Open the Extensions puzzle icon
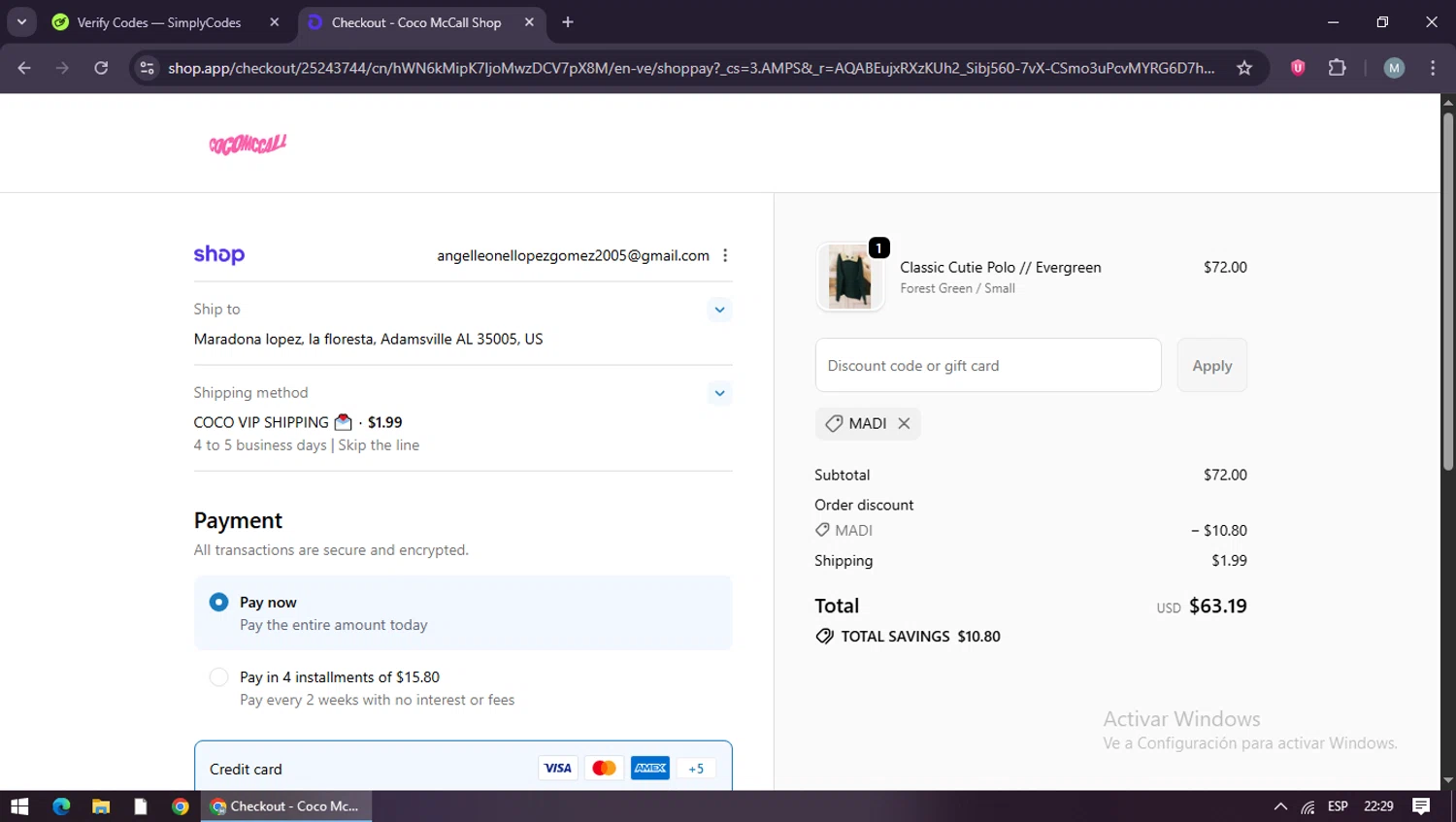Viewport: 1456px width, 822px height. pyautogui.click(x=1338, y=68)
